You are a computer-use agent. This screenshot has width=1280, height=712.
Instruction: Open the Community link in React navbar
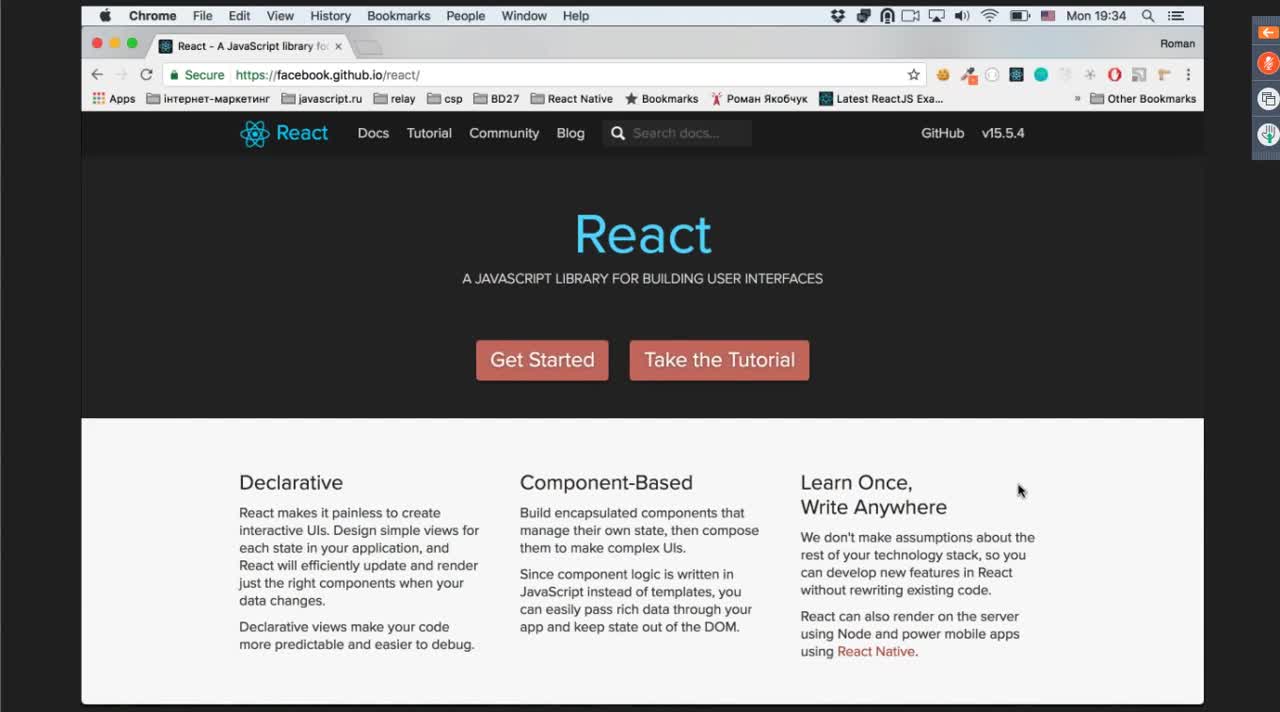(504, 133)
